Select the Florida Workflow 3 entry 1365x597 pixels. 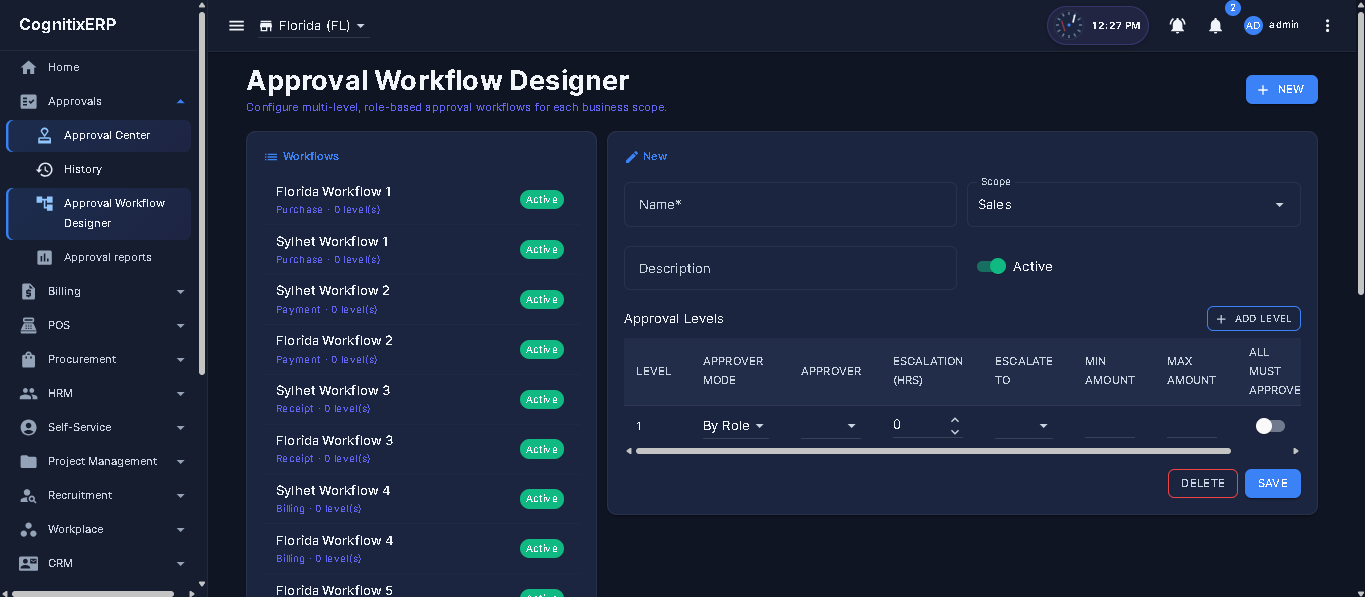tap(420, 449)
